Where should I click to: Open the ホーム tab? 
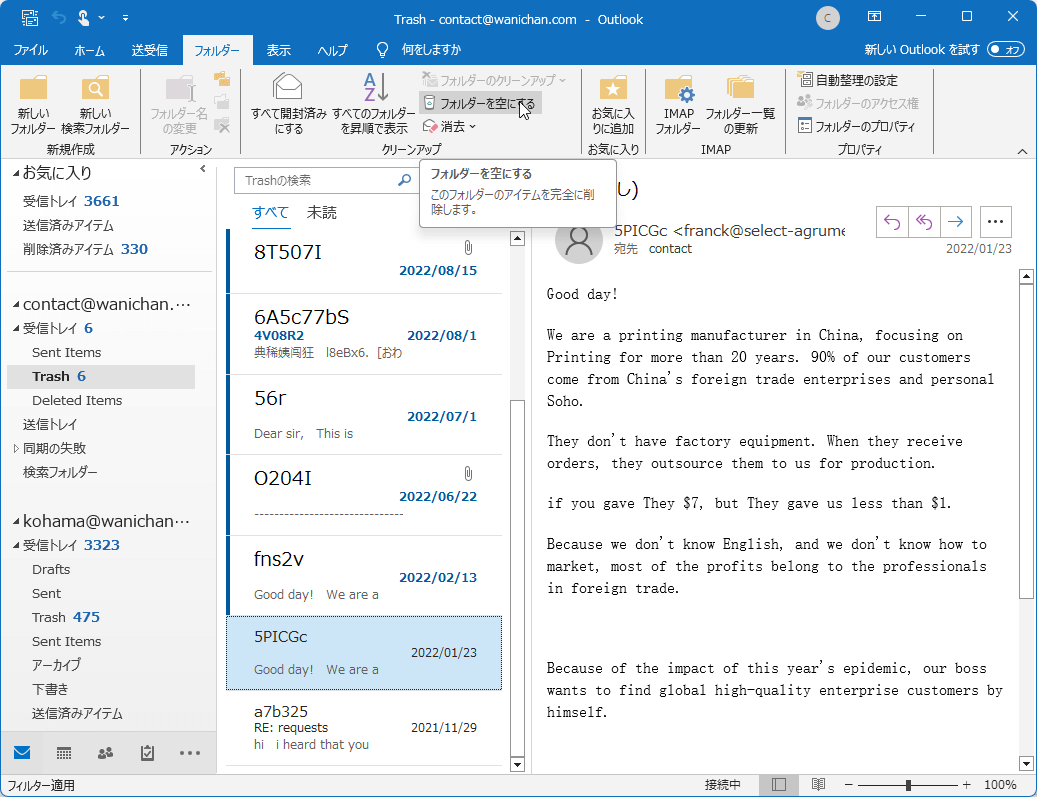coord(89,50)
